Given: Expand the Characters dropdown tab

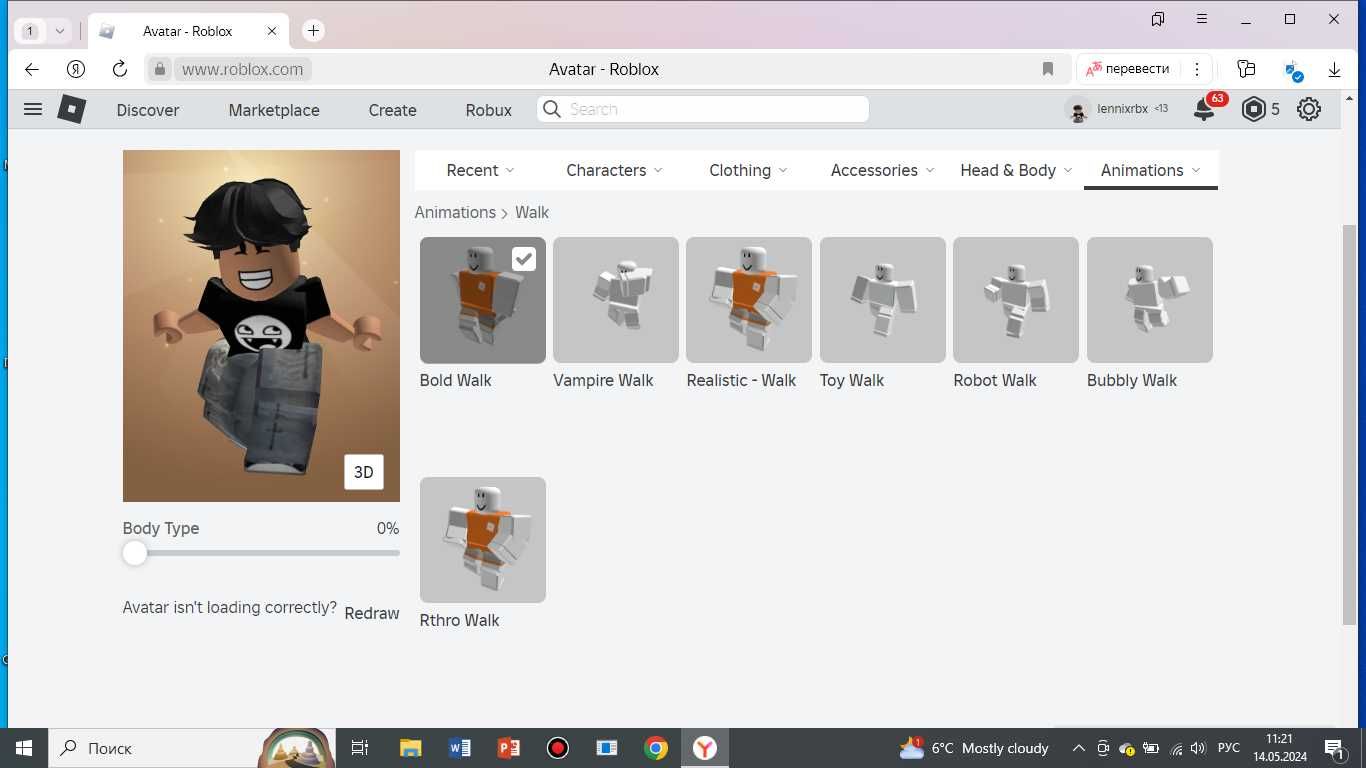Looking at the screenshot, I should point(614,170).
